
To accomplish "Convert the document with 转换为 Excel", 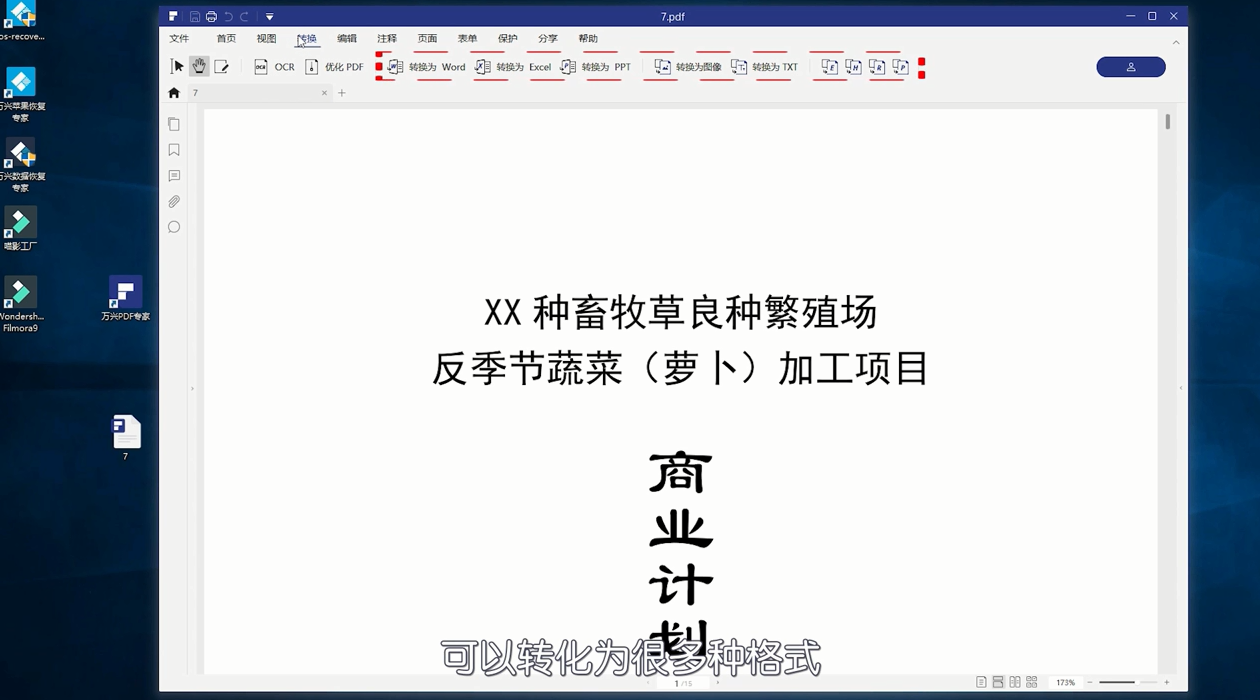I will pos(513,67).
